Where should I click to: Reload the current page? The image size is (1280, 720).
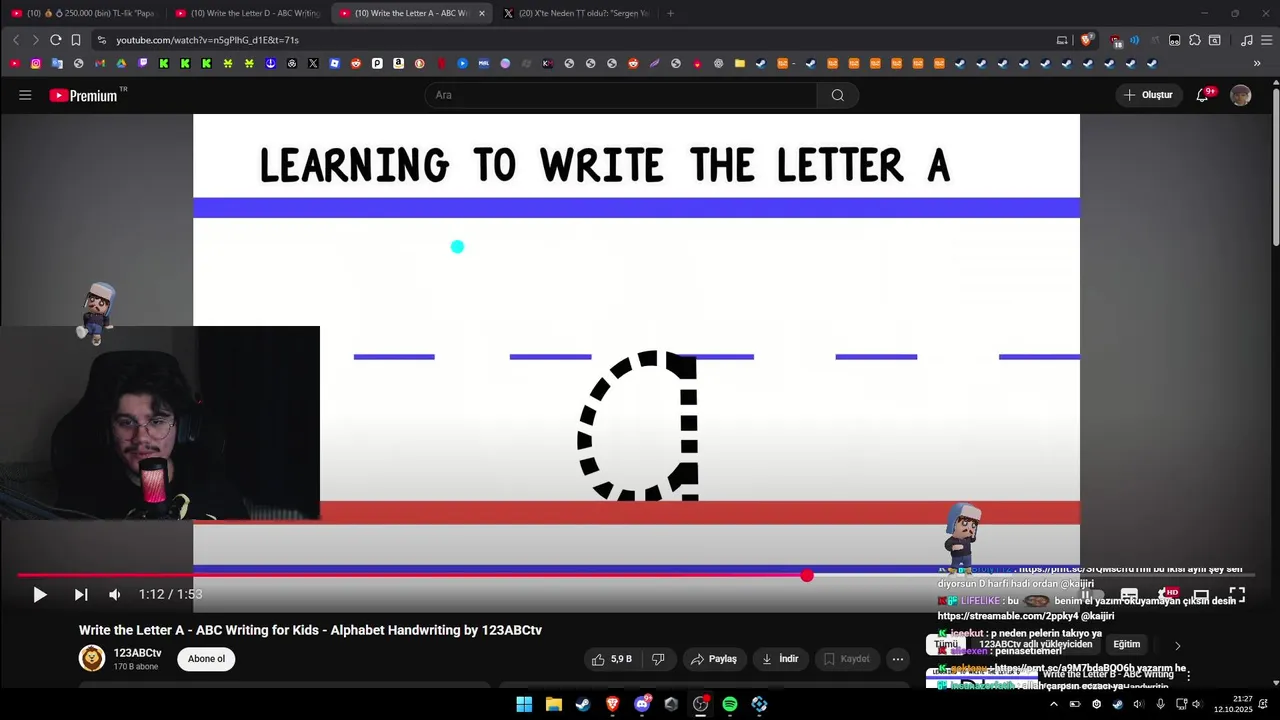click(x=55, y=40)
